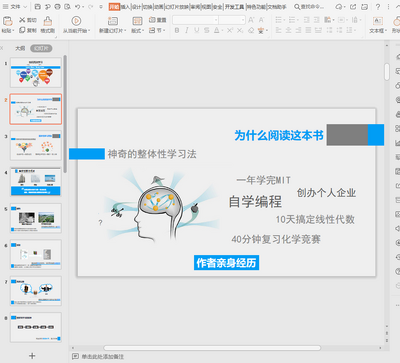Click the Share export icon in title bar
Viewport: 400px width, 363px height.
point(353,7)
